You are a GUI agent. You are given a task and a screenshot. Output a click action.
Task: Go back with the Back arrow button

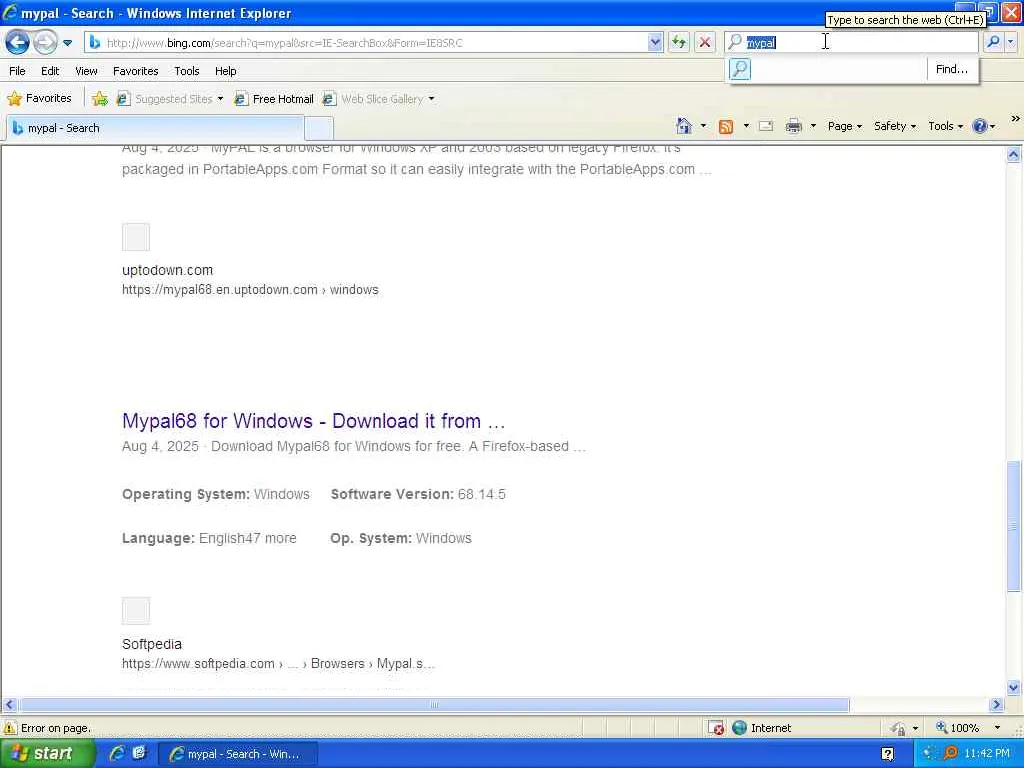click(x=18, y=43)
